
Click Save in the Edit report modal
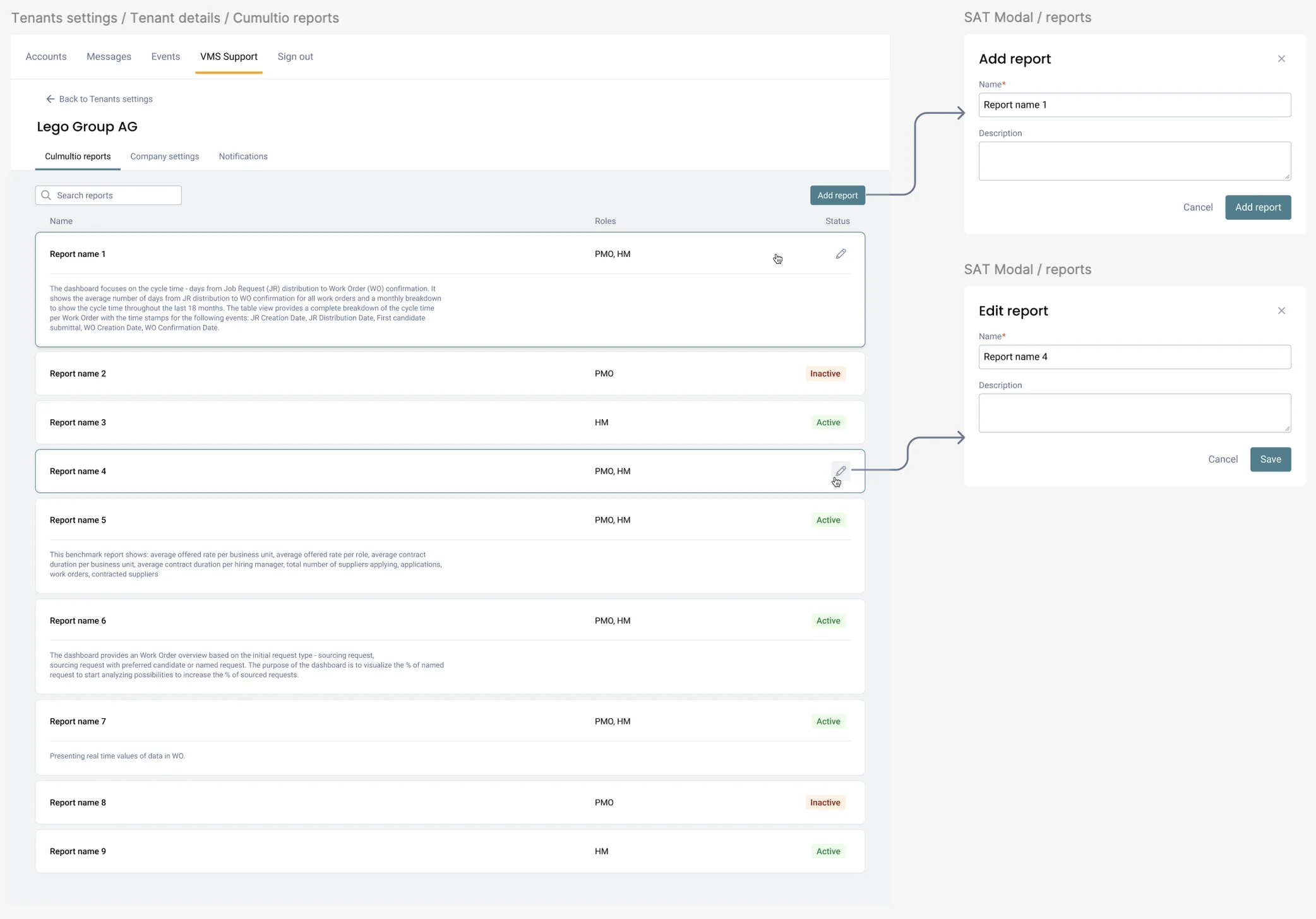pyautogui.click(x=1270, y=459)
